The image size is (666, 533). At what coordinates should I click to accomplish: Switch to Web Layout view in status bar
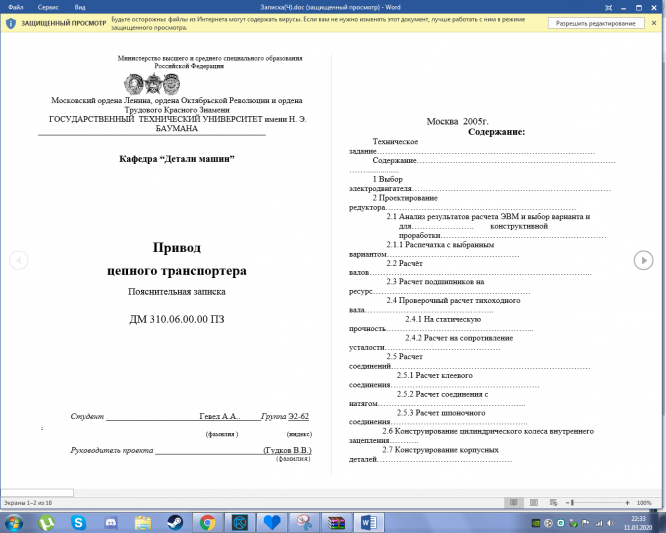click(x=553, y=502)
